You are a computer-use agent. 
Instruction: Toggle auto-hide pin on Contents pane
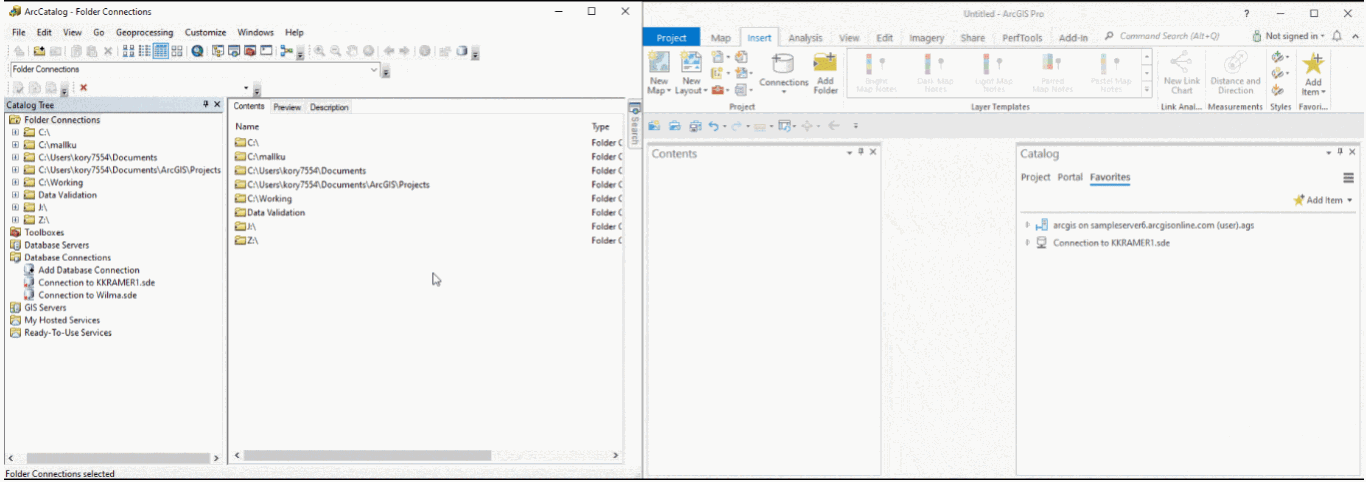pos(861,152)
